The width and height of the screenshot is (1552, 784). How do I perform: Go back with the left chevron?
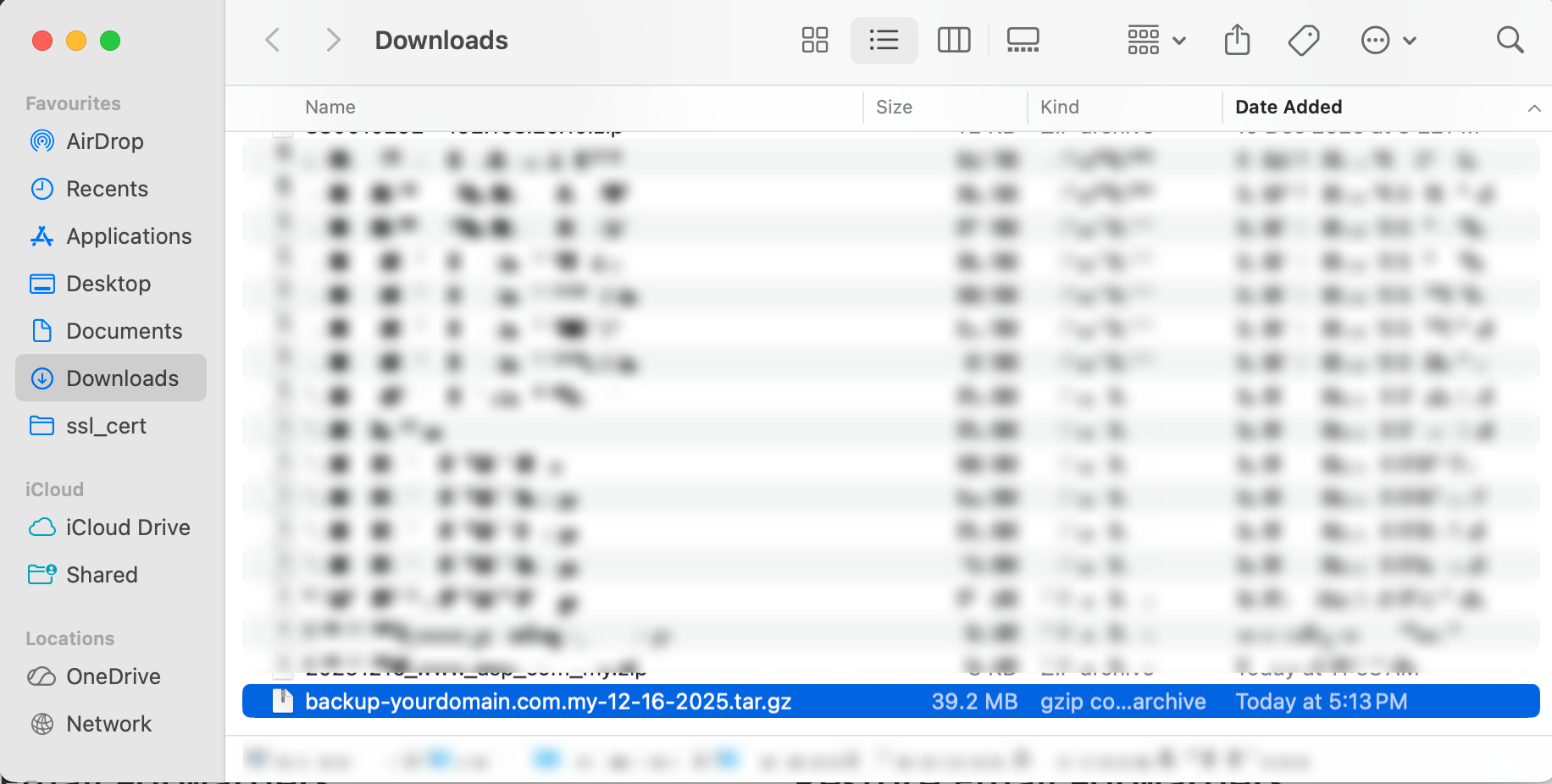point(273,40)
